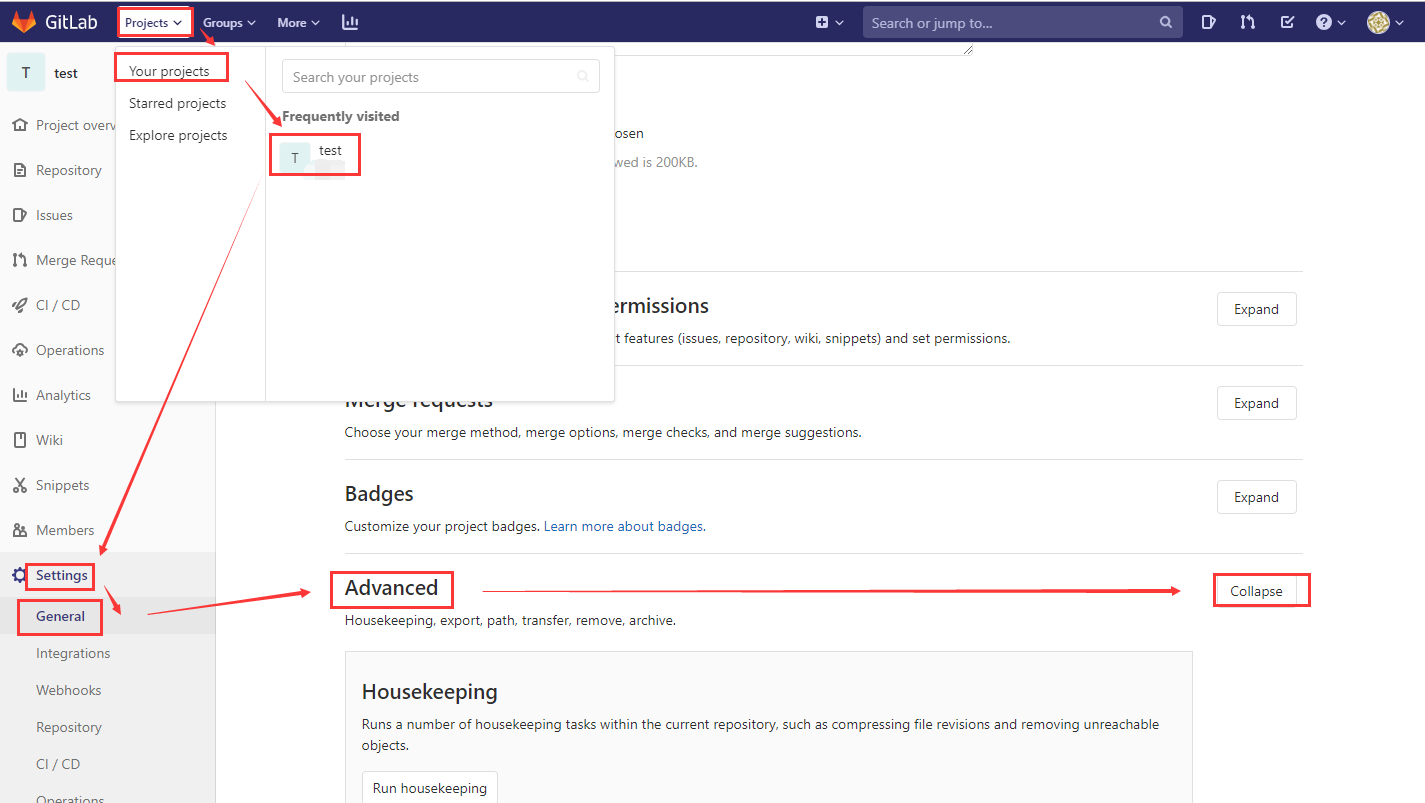Click the GitLab fox logo
Viewport: 1425px width, 803px height.
(24, 22)
